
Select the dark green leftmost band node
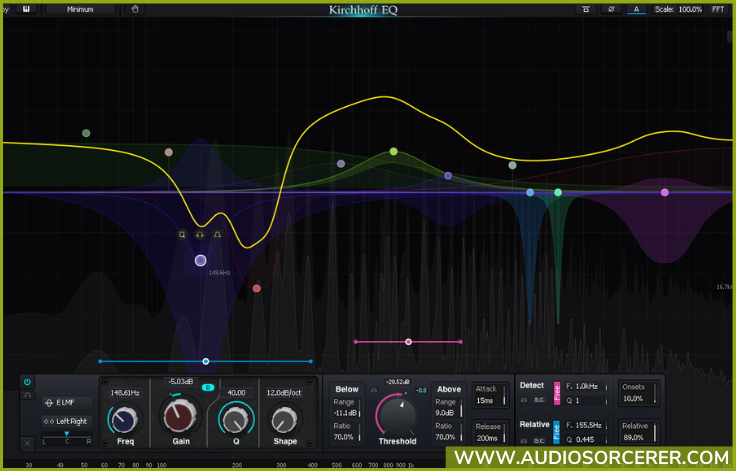point(86,133)
